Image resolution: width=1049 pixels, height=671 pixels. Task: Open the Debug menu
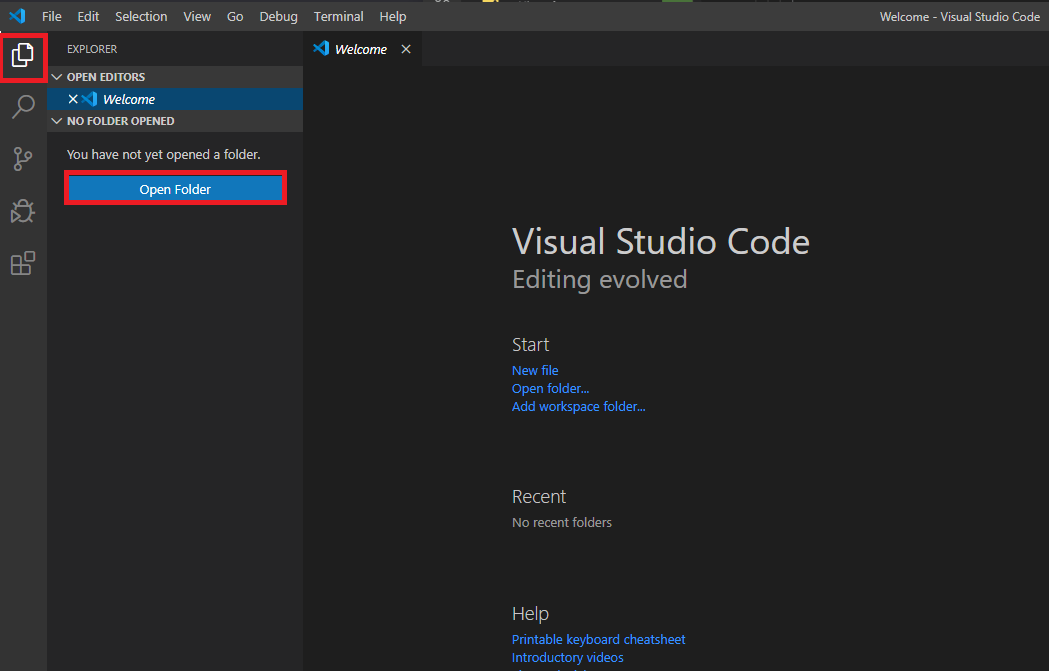coord(278,17)
